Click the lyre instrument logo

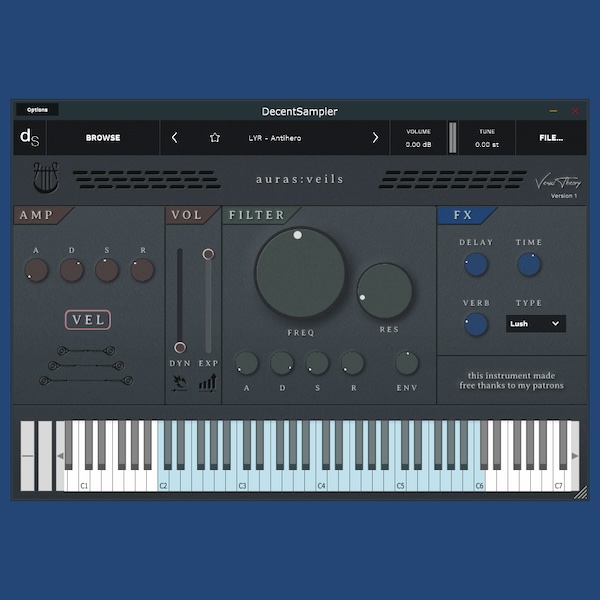coord(46,177)
